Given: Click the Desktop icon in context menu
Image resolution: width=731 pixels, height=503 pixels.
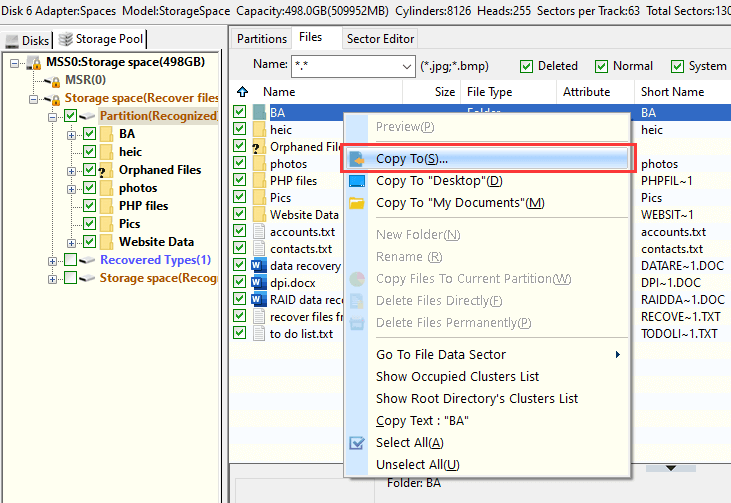Looking at the screenshot, I should pos(357,181).
